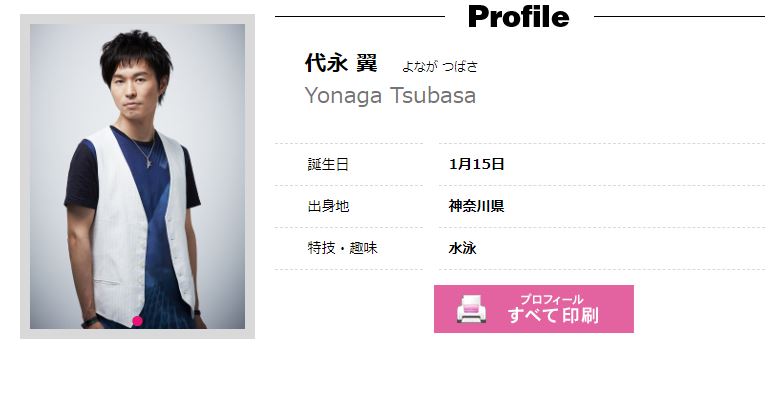Click the horizontal line left of Profile

click(360, 17)
